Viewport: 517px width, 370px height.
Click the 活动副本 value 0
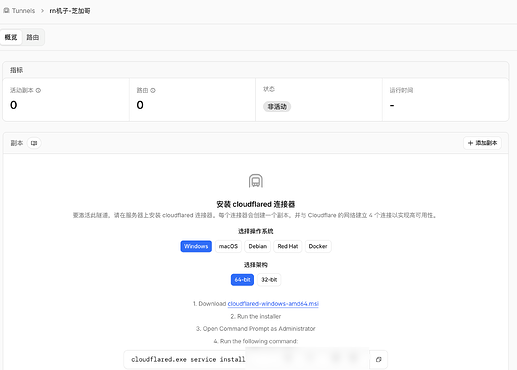point(14,105)
